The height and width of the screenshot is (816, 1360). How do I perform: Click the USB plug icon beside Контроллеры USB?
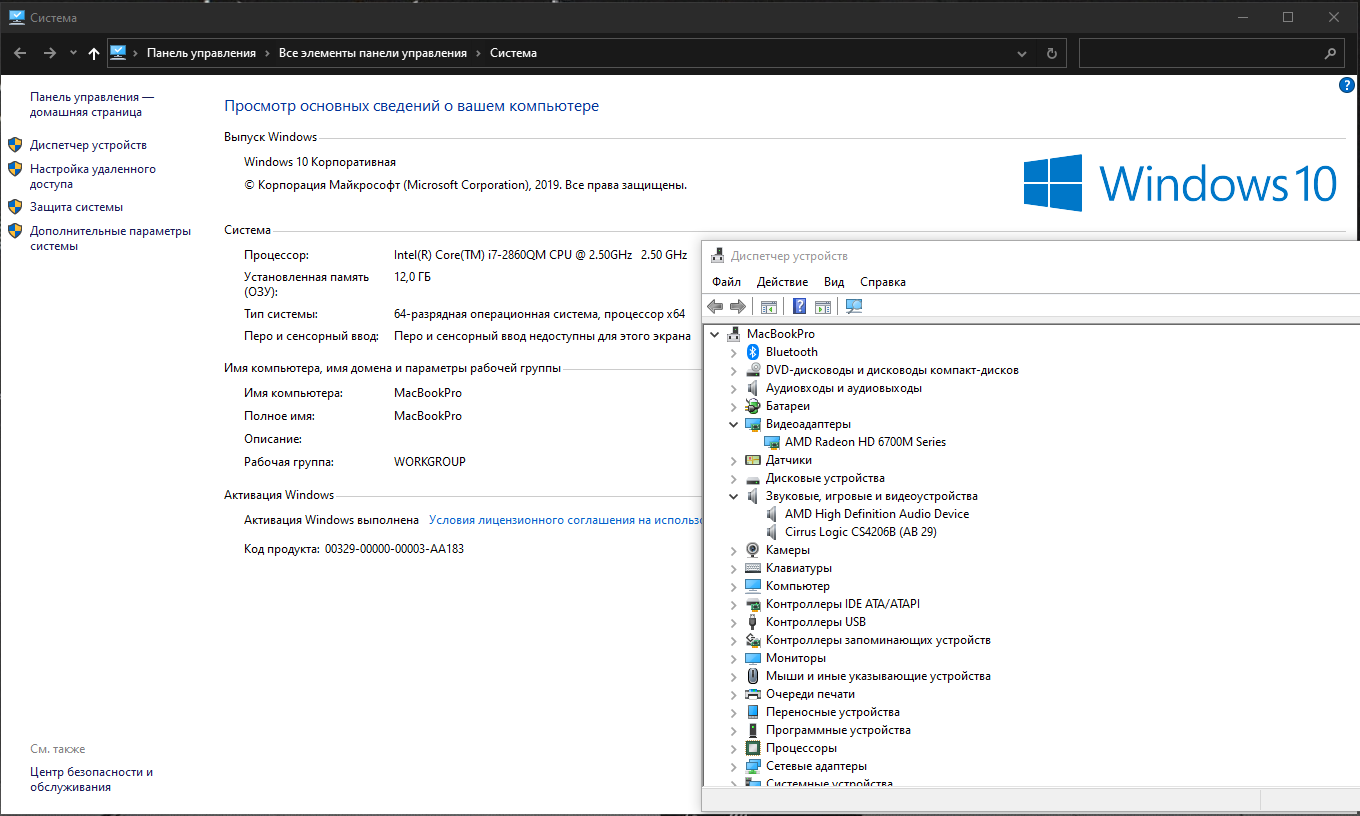(753, 622)
